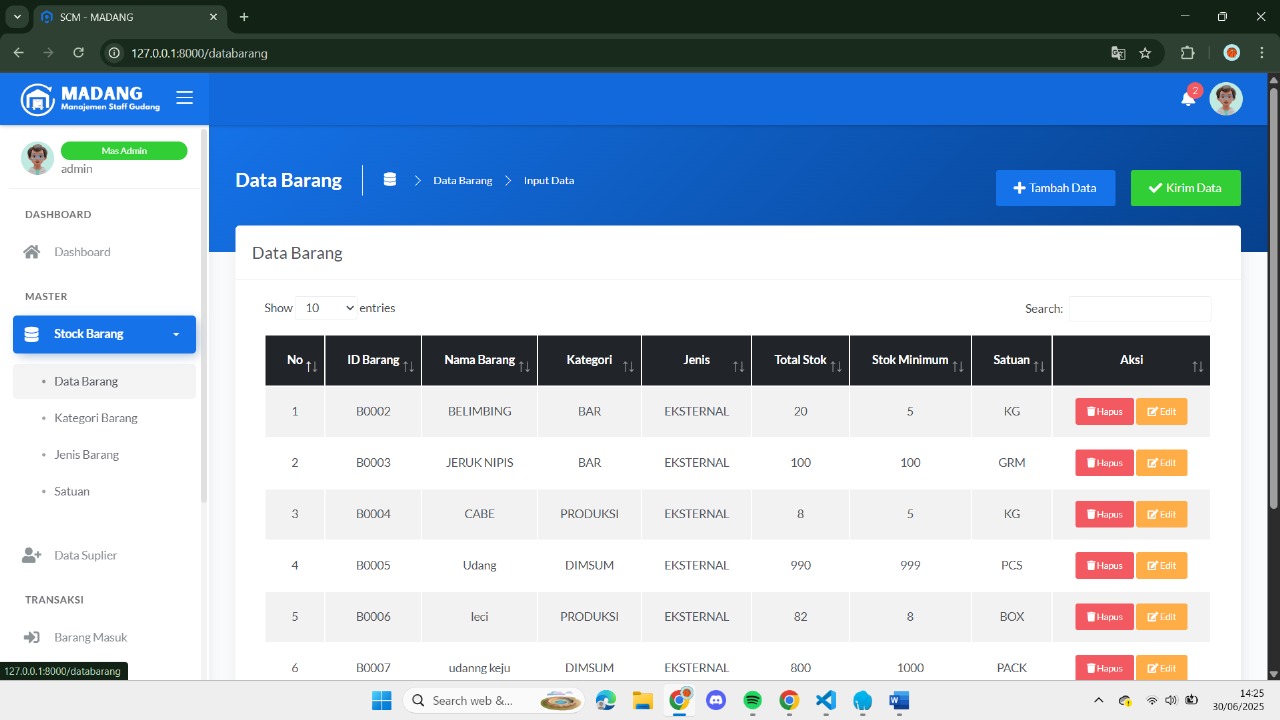Open Data Suplier in sidebar

85,555
